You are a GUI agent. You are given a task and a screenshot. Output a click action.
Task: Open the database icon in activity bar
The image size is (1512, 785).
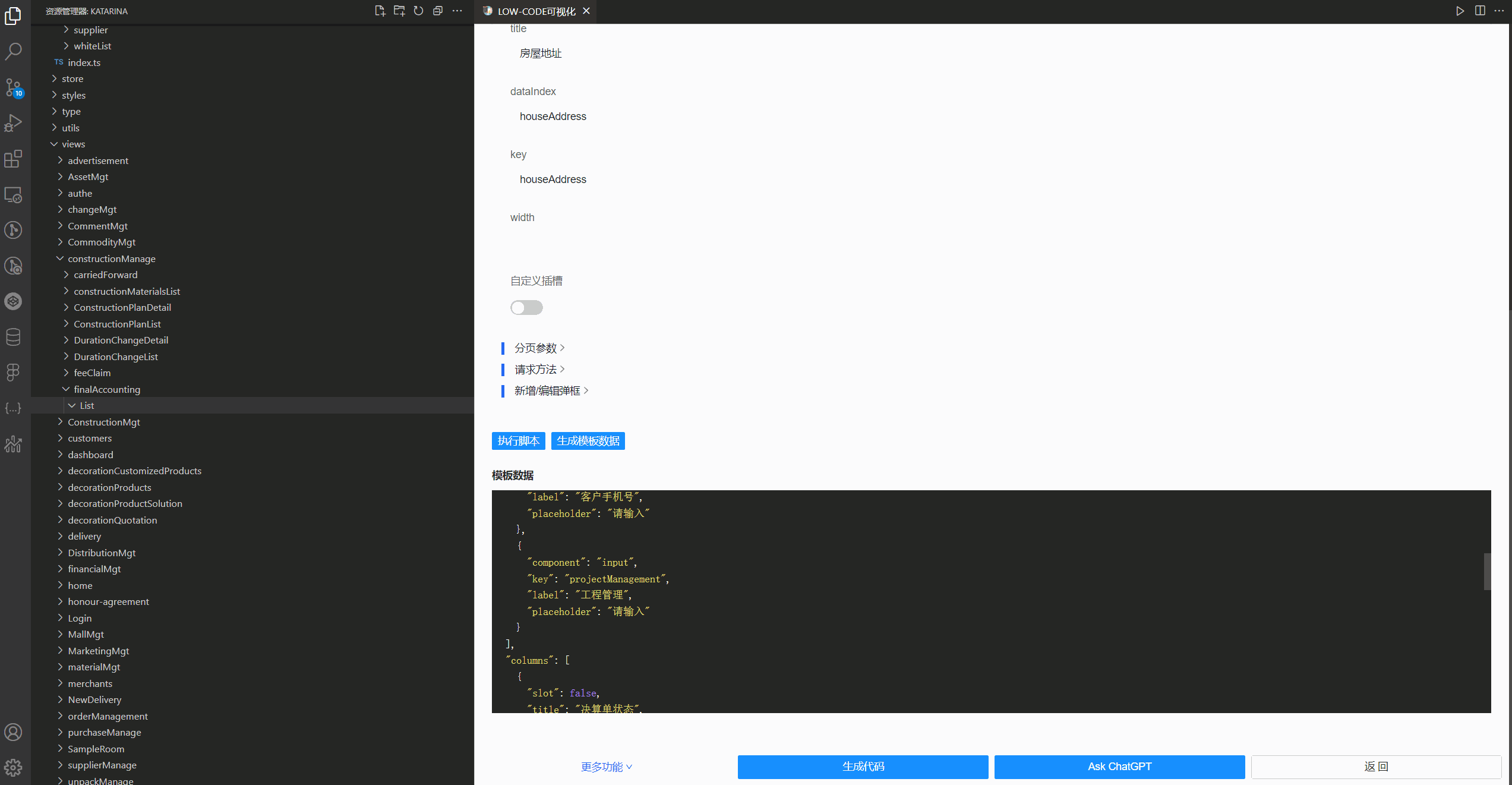tap(13, 337)
